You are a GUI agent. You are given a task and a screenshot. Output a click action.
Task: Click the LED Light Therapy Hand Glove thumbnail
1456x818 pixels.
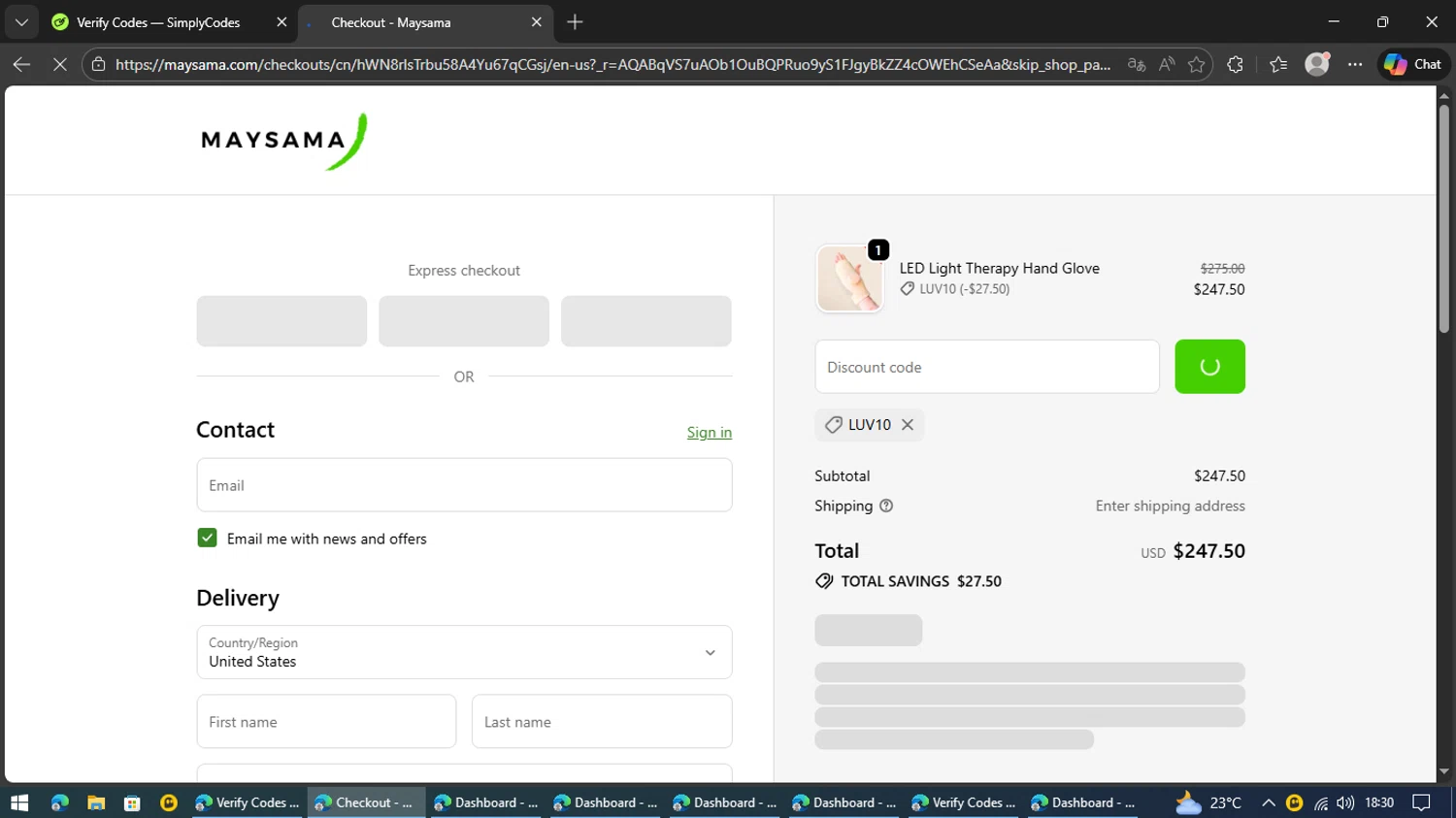(850, 278)
